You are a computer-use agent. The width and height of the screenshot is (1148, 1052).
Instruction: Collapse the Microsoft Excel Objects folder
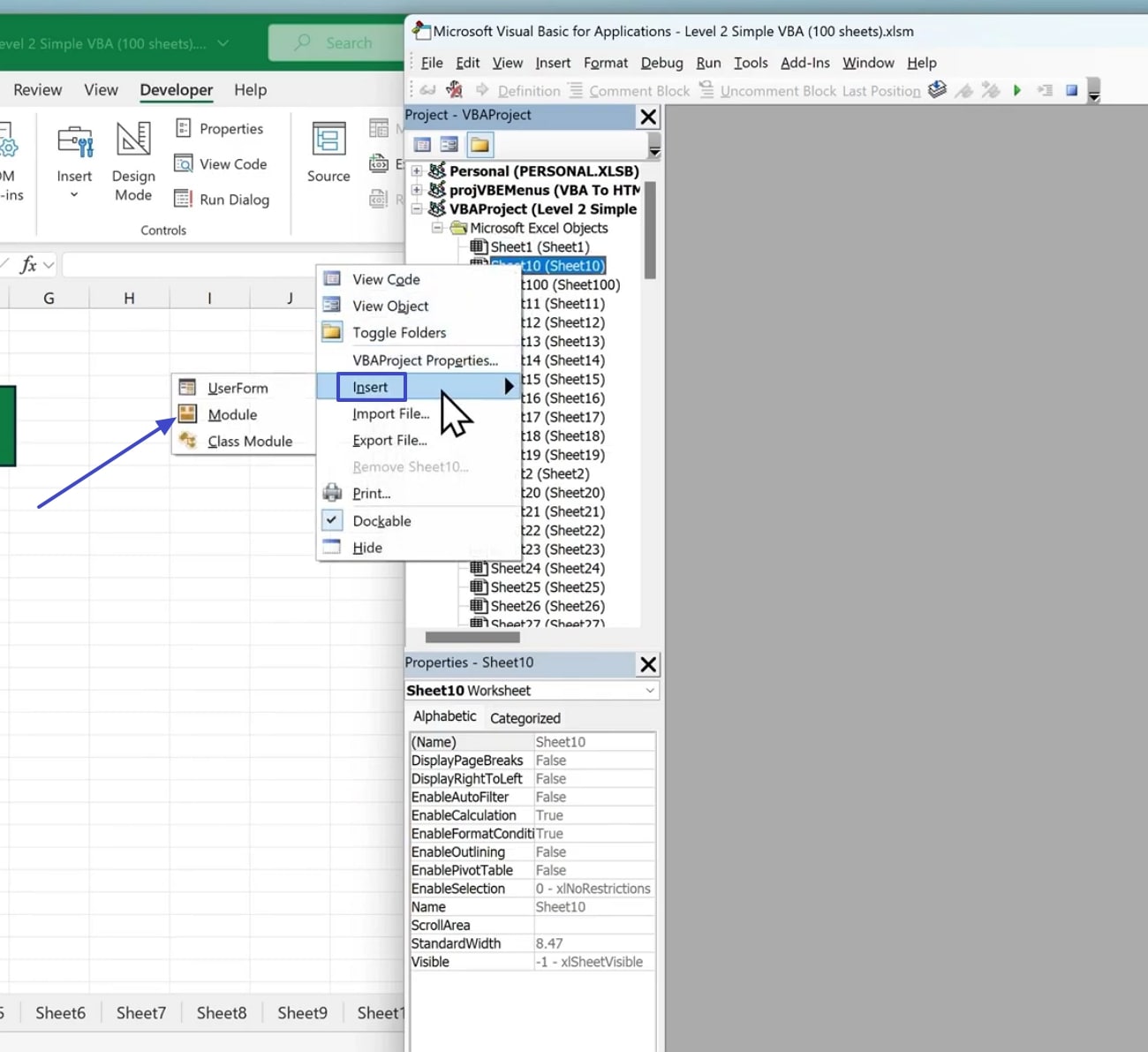[437, 228]
